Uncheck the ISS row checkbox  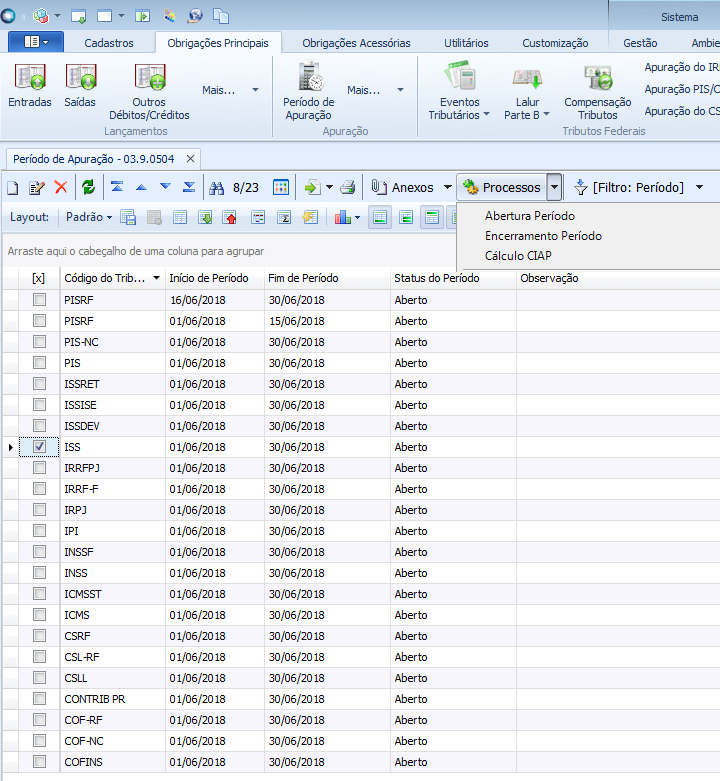coord(39,447)
